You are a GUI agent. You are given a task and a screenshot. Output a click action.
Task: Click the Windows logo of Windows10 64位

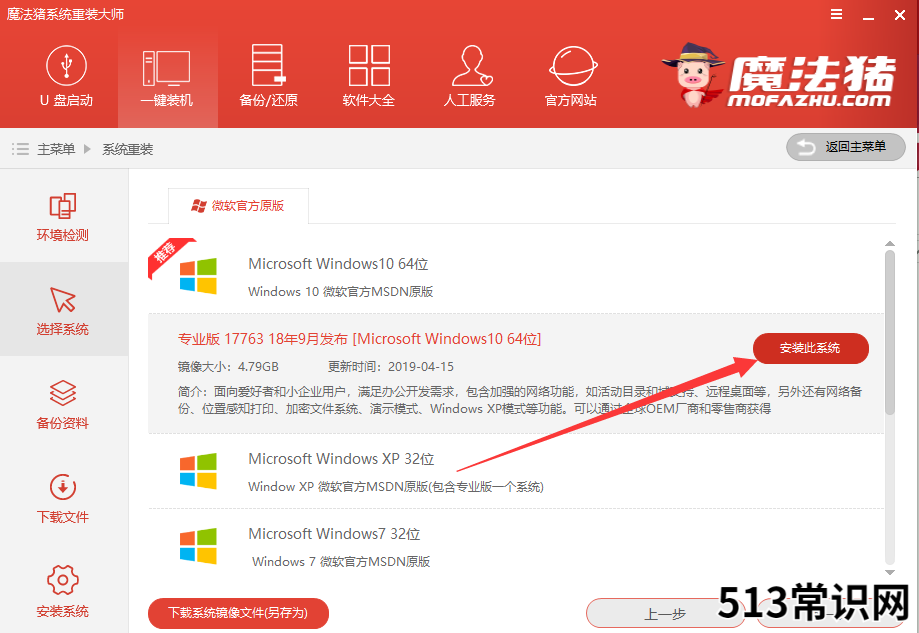(x=198, y=275)
